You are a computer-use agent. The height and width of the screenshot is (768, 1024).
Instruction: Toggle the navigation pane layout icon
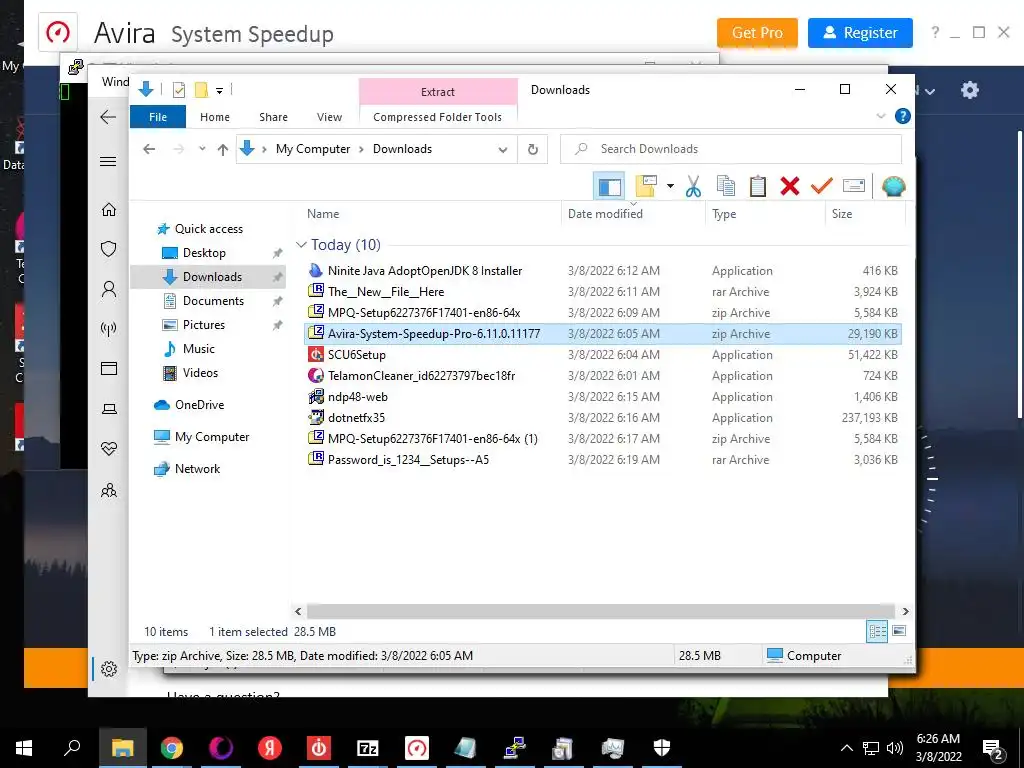point(609,187)
